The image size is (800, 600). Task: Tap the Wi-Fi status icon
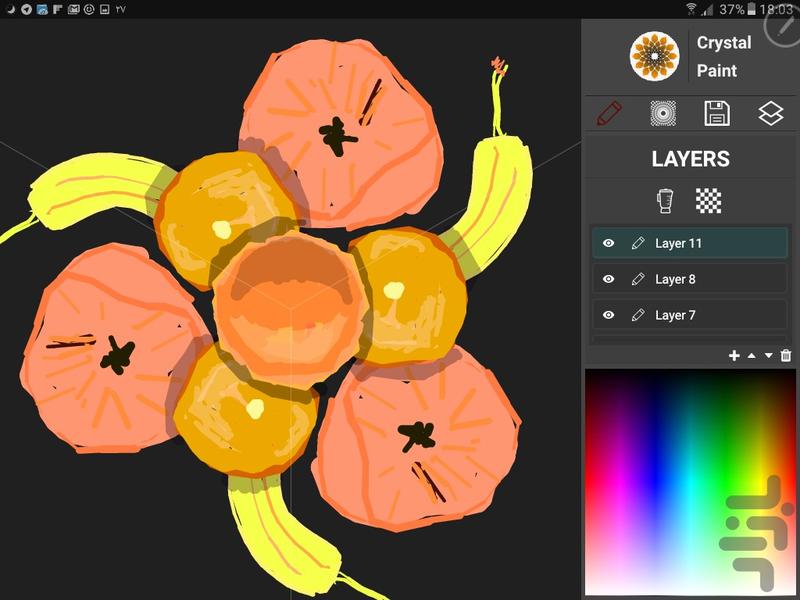tap(691, 9)
